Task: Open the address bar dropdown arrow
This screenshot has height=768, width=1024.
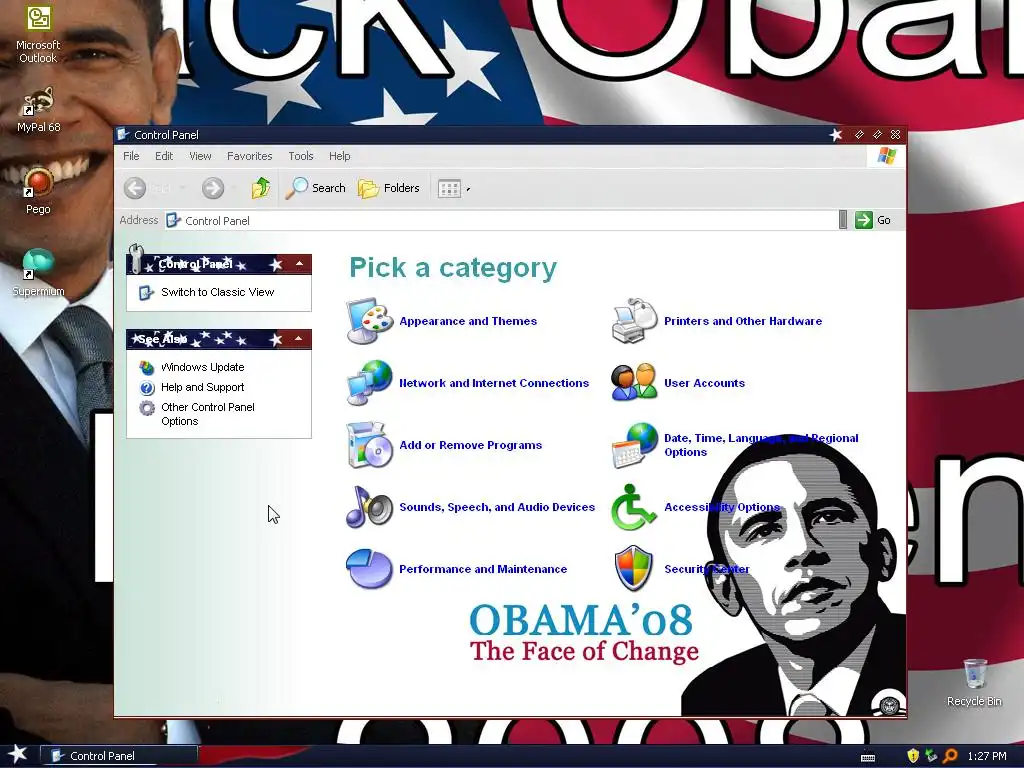Action: [842, 220]
